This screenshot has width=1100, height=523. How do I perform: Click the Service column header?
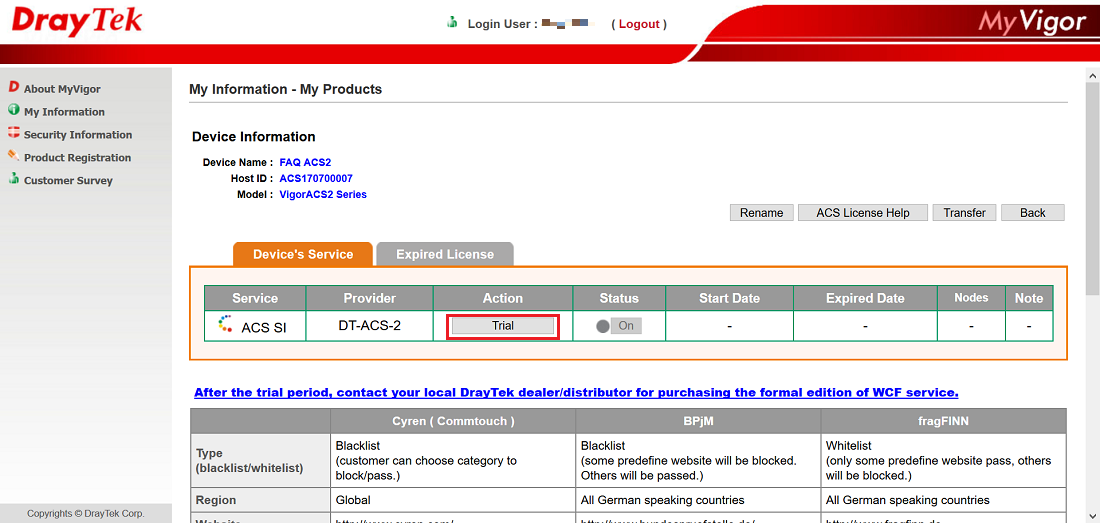click(255, 298)
